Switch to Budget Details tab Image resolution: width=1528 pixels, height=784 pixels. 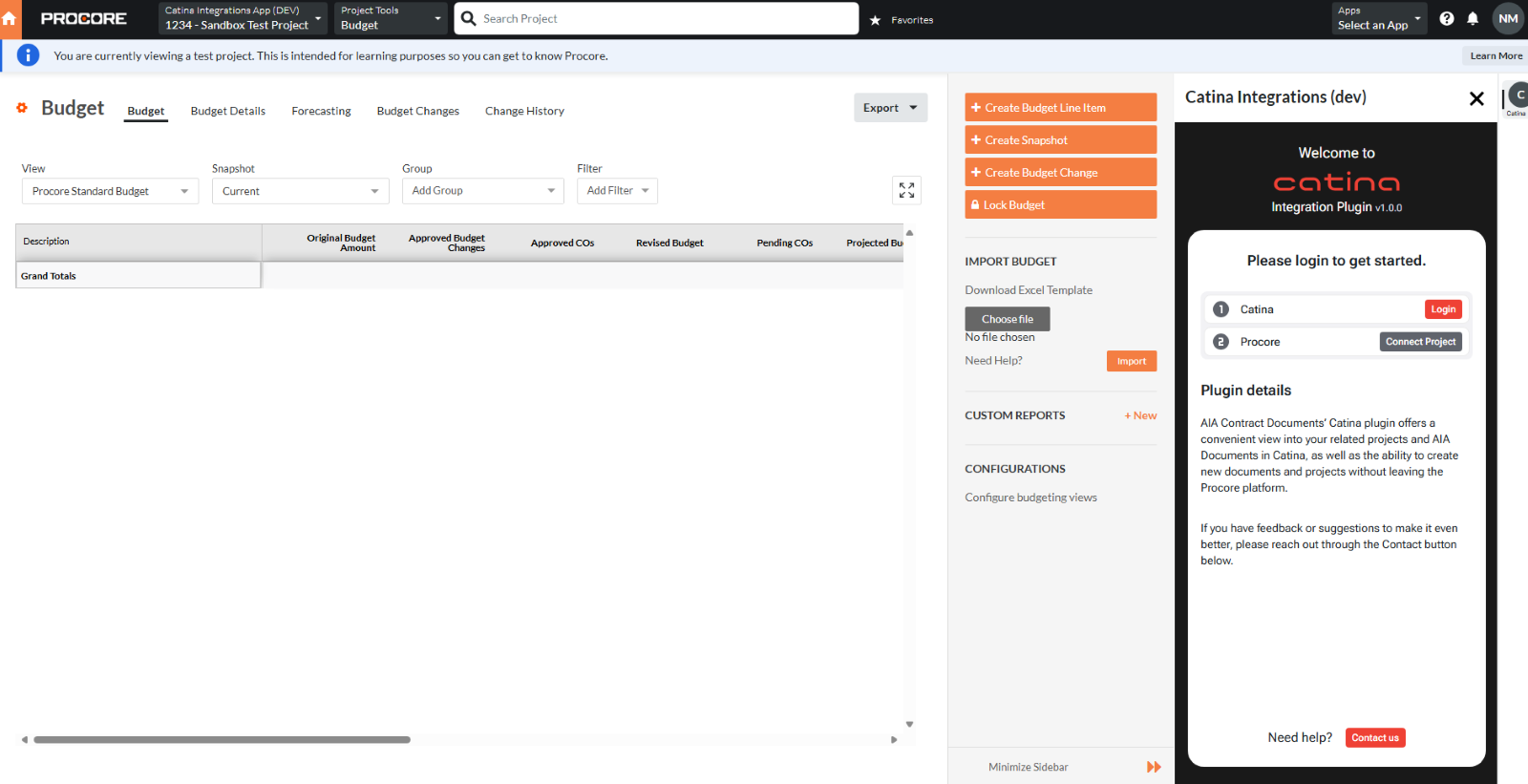[x=228, y=112]
